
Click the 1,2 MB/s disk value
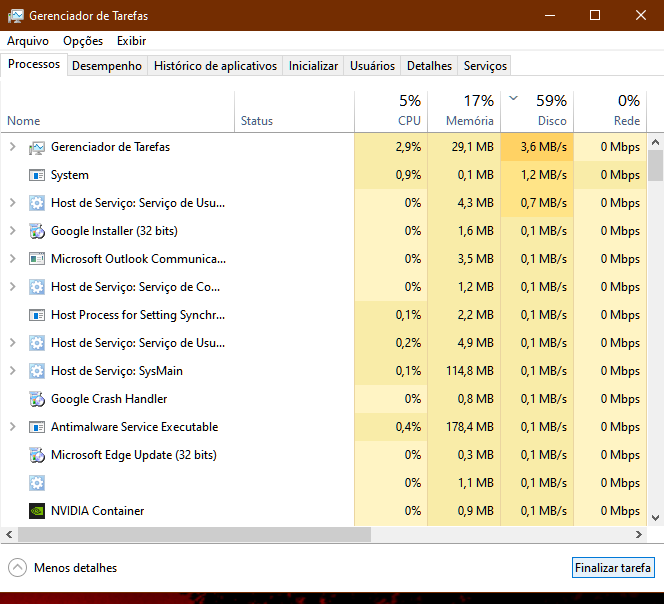[x=544, y=175]
